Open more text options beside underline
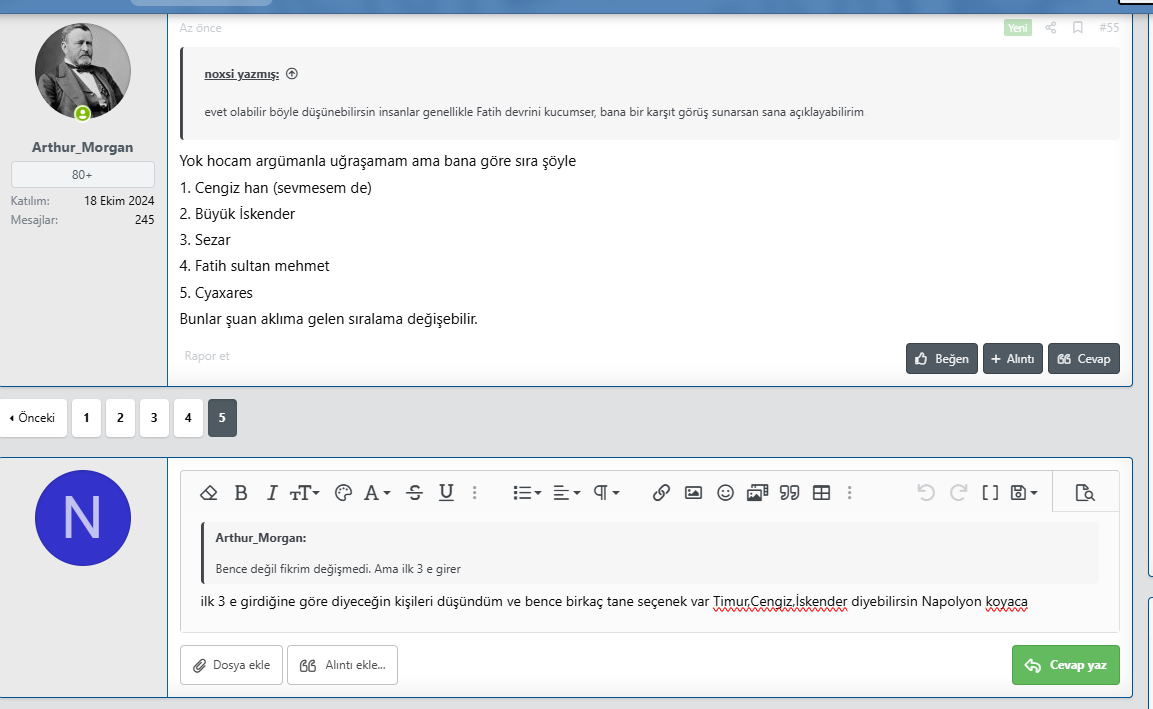Screen dimensions: 1153x709 coord(474,493)
